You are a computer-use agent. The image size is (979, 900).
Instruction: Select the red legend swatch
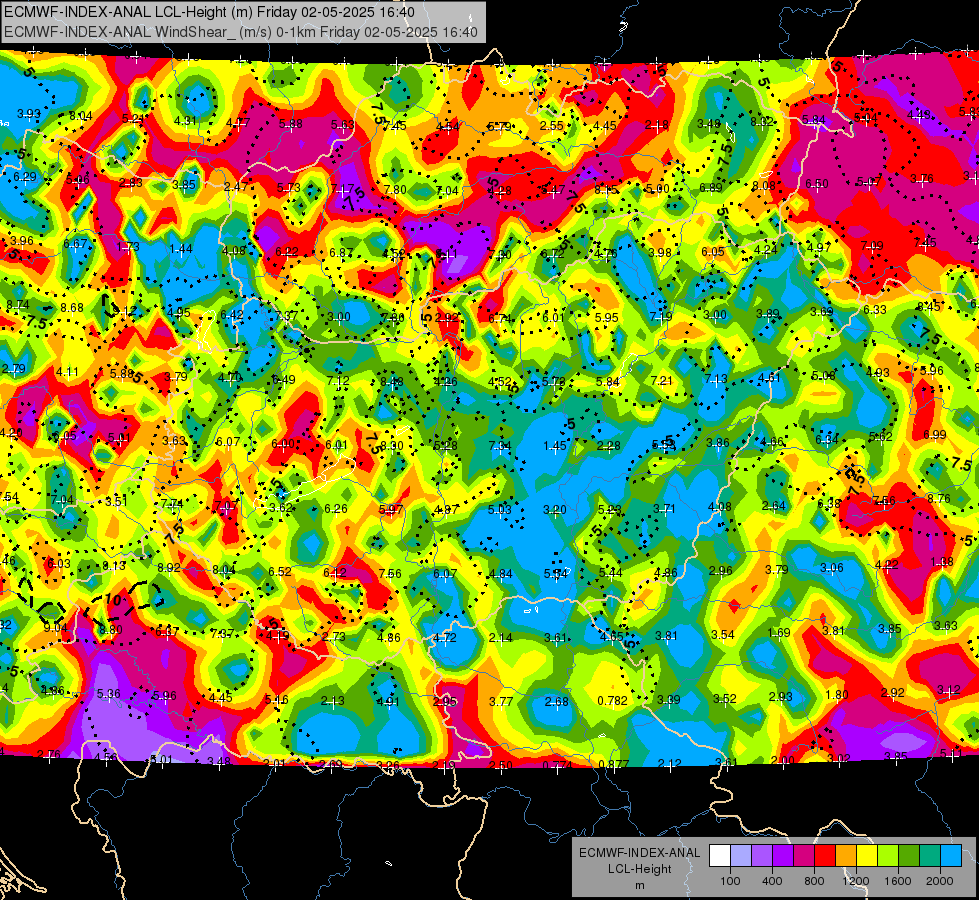[x=825, y=856]
